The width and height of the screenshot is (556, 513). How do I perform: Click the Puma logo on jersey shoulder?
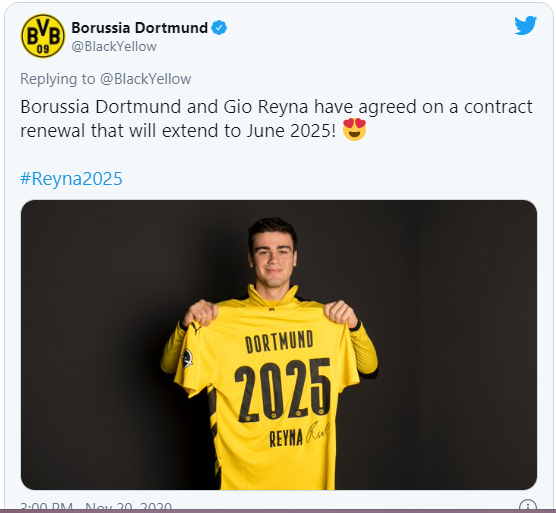194,327
